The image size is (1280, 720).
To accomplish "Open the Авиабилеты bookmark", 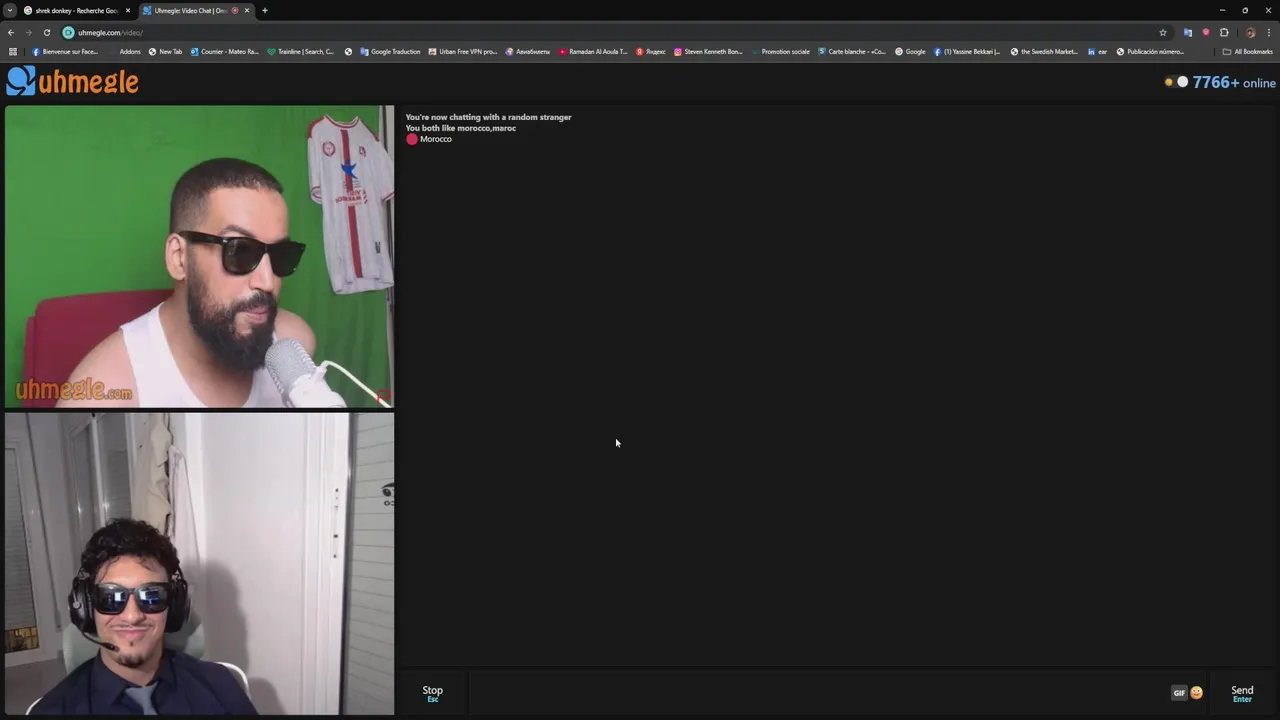I will click(527, 51).
